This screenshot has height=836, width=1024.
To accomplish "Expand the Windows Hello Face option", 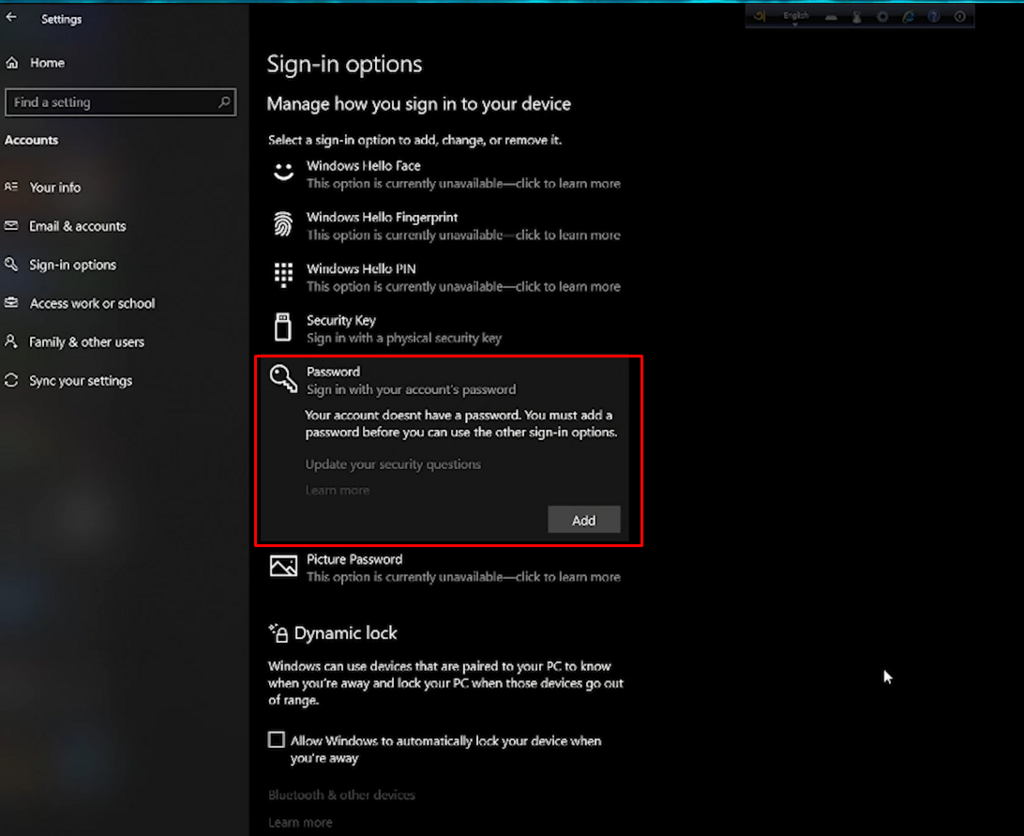I will pos(444,174).
